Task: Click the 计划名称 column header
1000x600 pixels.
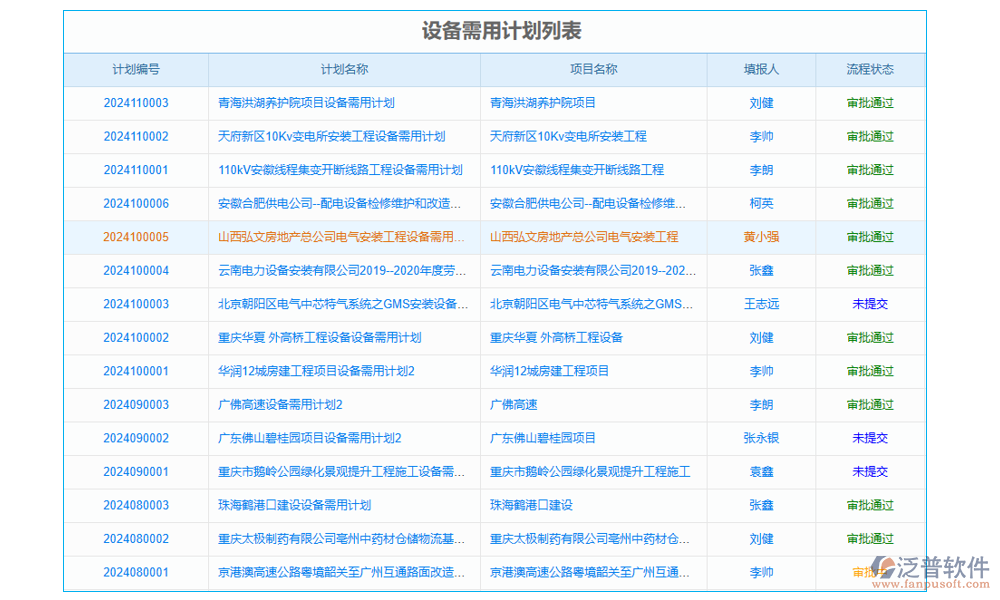Action: click(x=342, y=69)
